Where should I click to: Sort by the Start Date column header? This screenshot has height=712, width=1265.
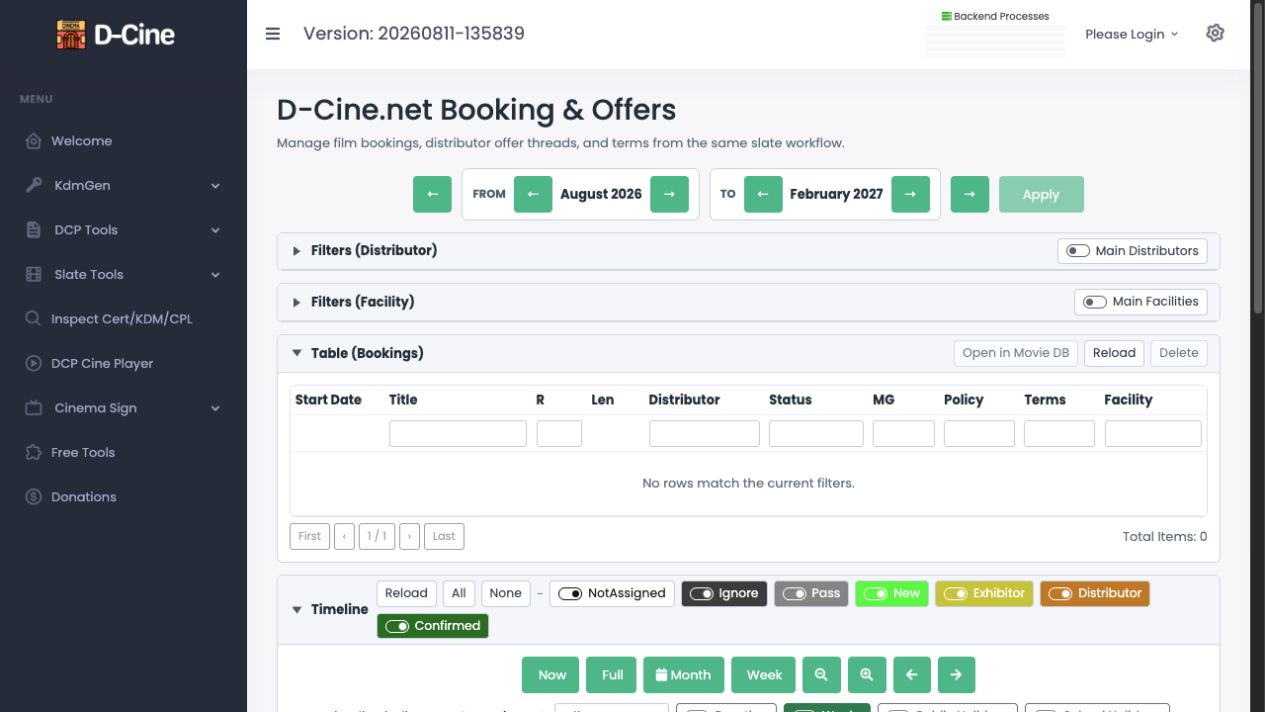point(328,400)
